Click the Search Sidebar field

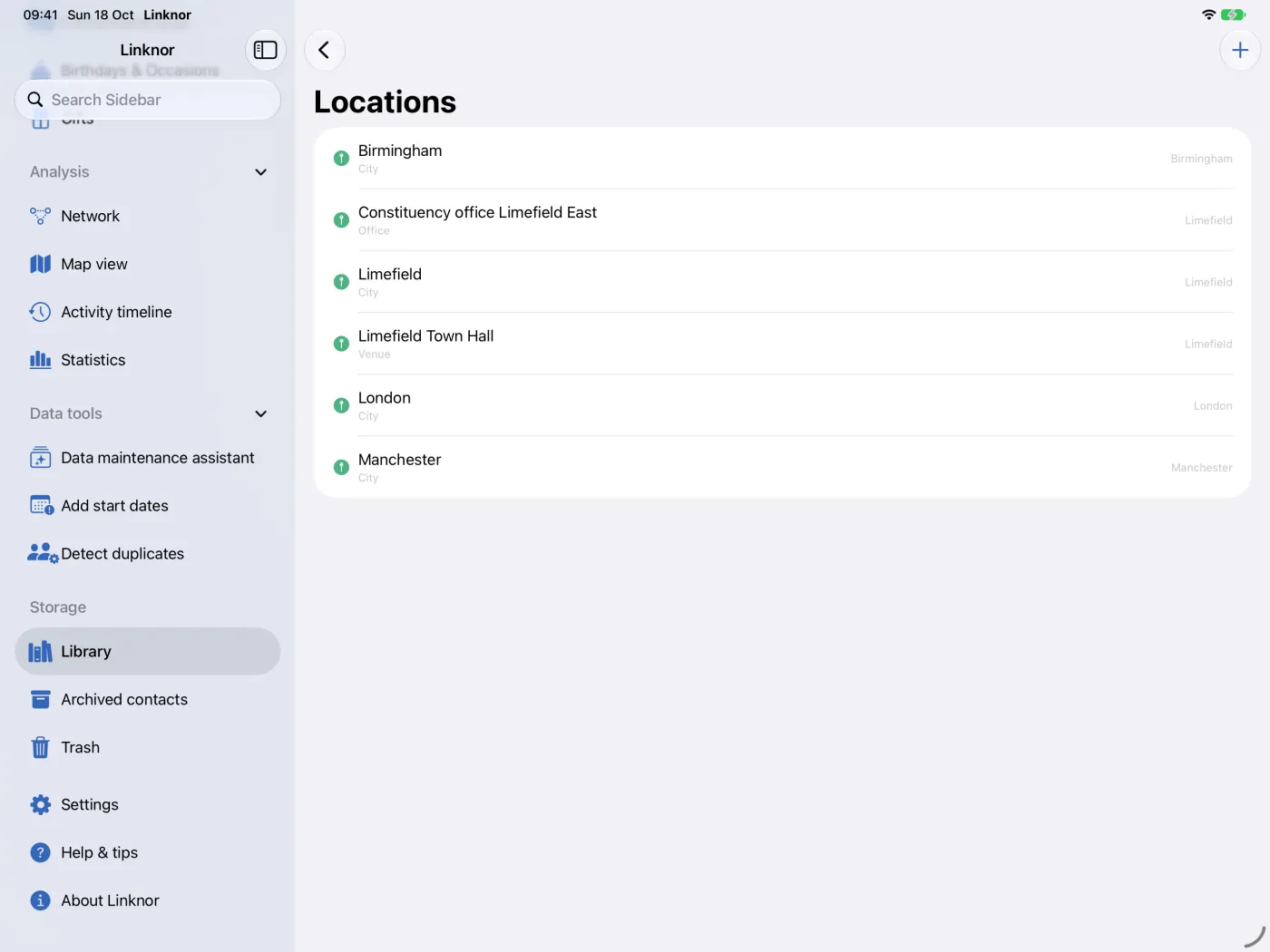147,100
